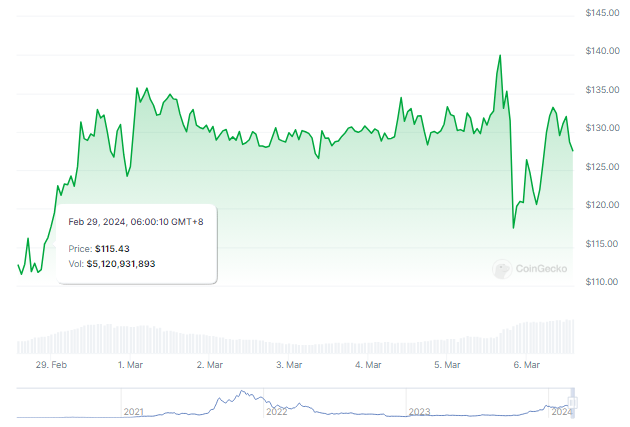Viewport: 630px width, 427px height.
Task: Click the 4. Mar date axis label
Action: [x=368, y=366]
